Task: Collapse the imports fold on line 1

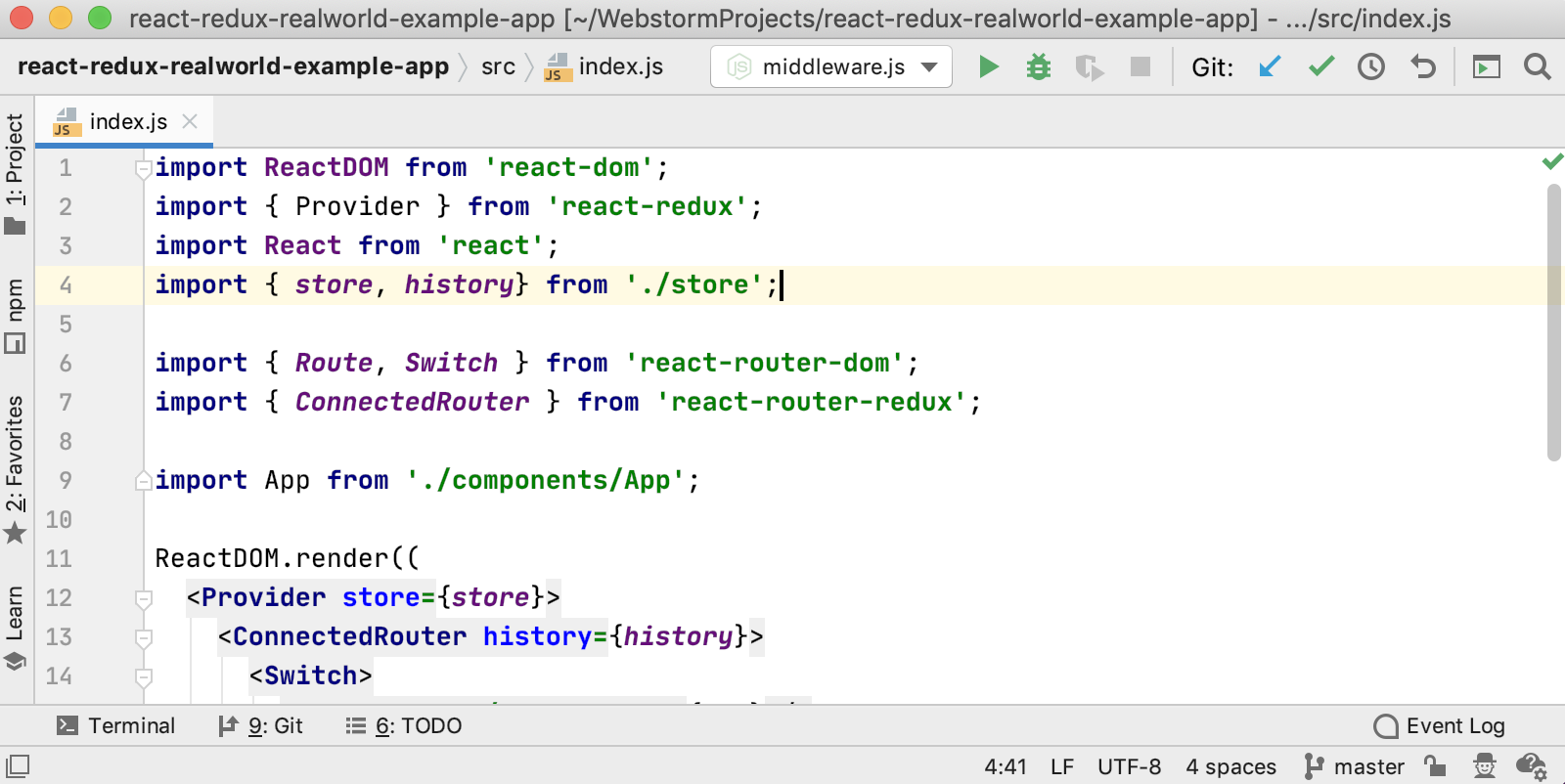Action: pos(144,169)
